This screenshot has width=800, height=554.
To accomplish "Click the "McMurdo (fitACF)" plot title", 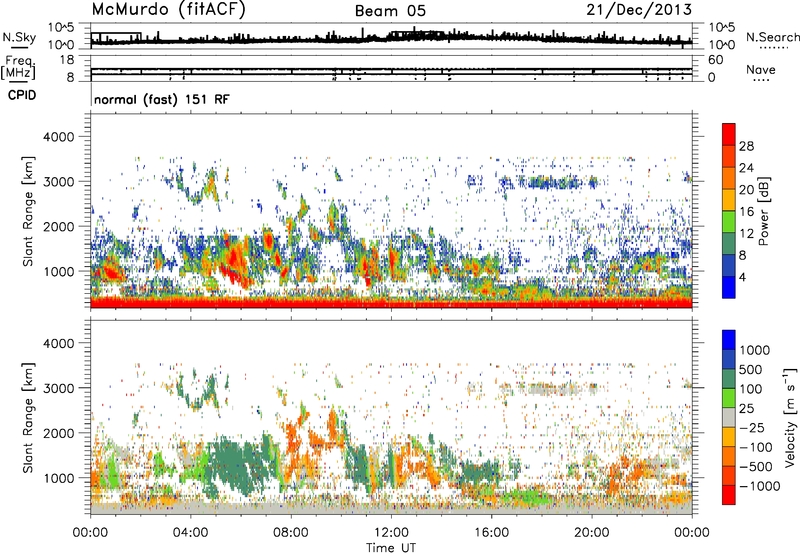I will 168,10.
